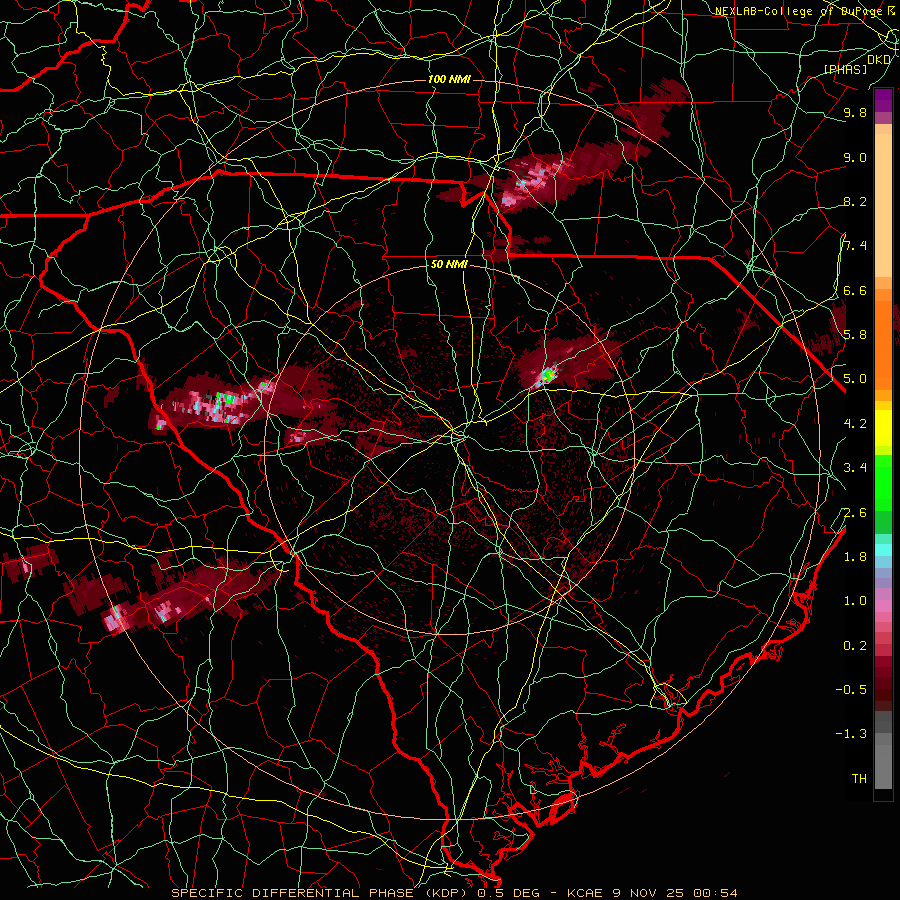
Task: Click the TH label at the scale bottom
Action: click(x=859, y=779)
